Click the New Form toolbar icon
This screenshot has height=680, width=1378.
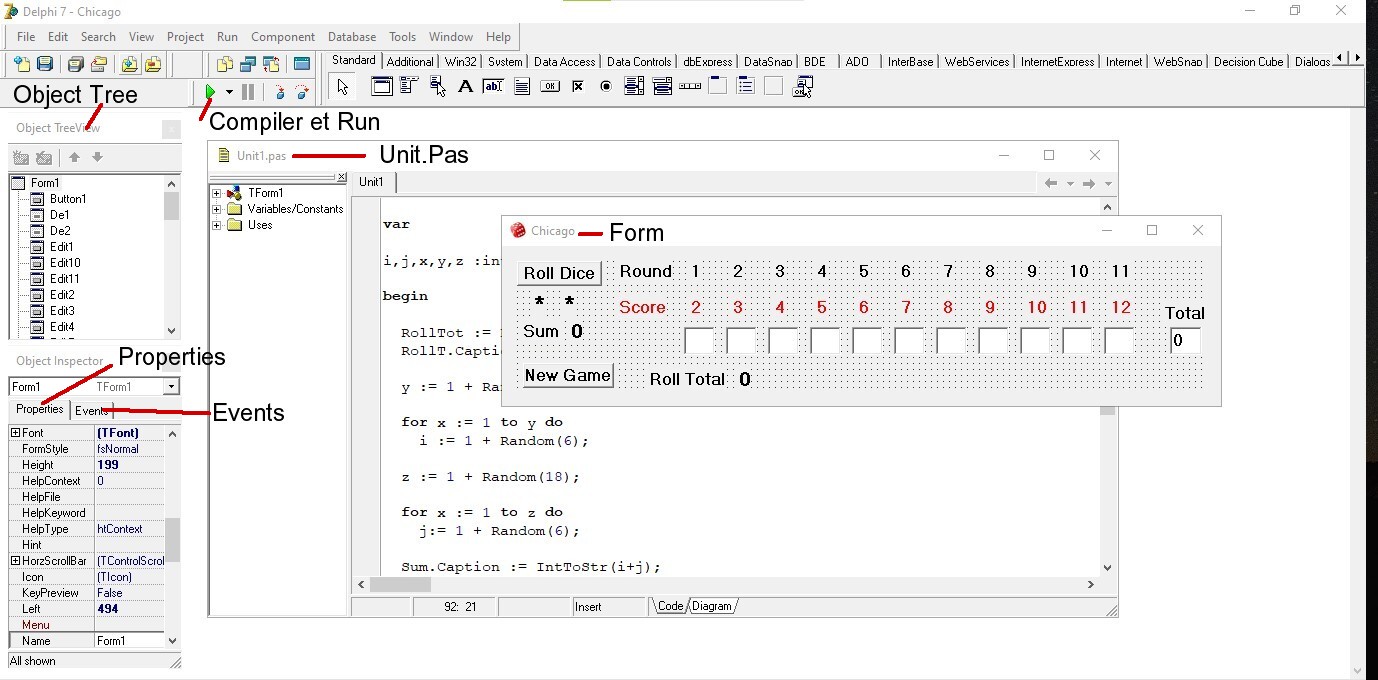pos(301,64)
